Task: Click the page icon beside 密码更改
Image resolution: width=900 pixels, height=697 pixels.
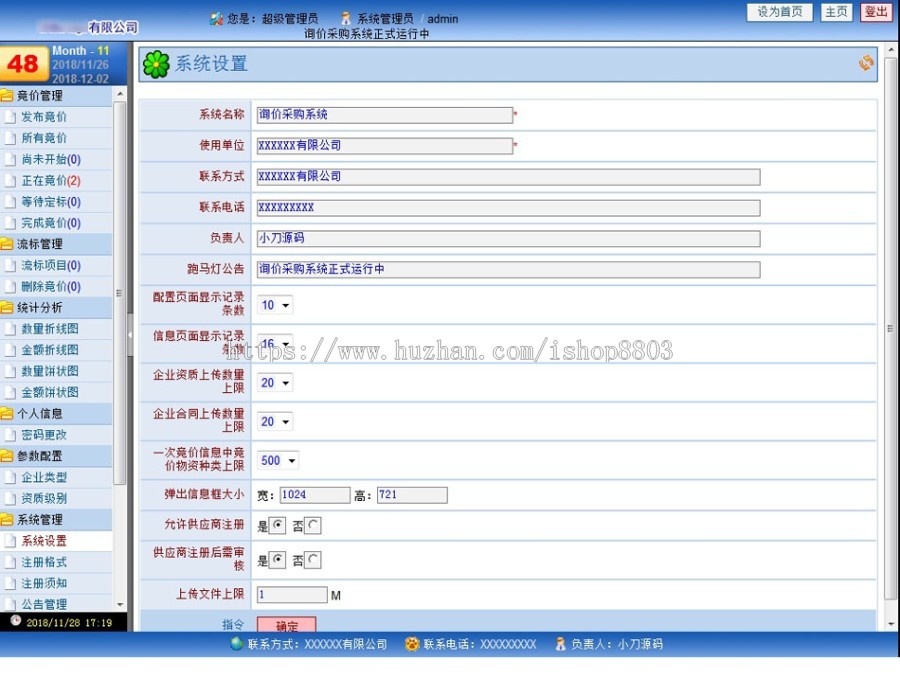Action: (10, 435)
